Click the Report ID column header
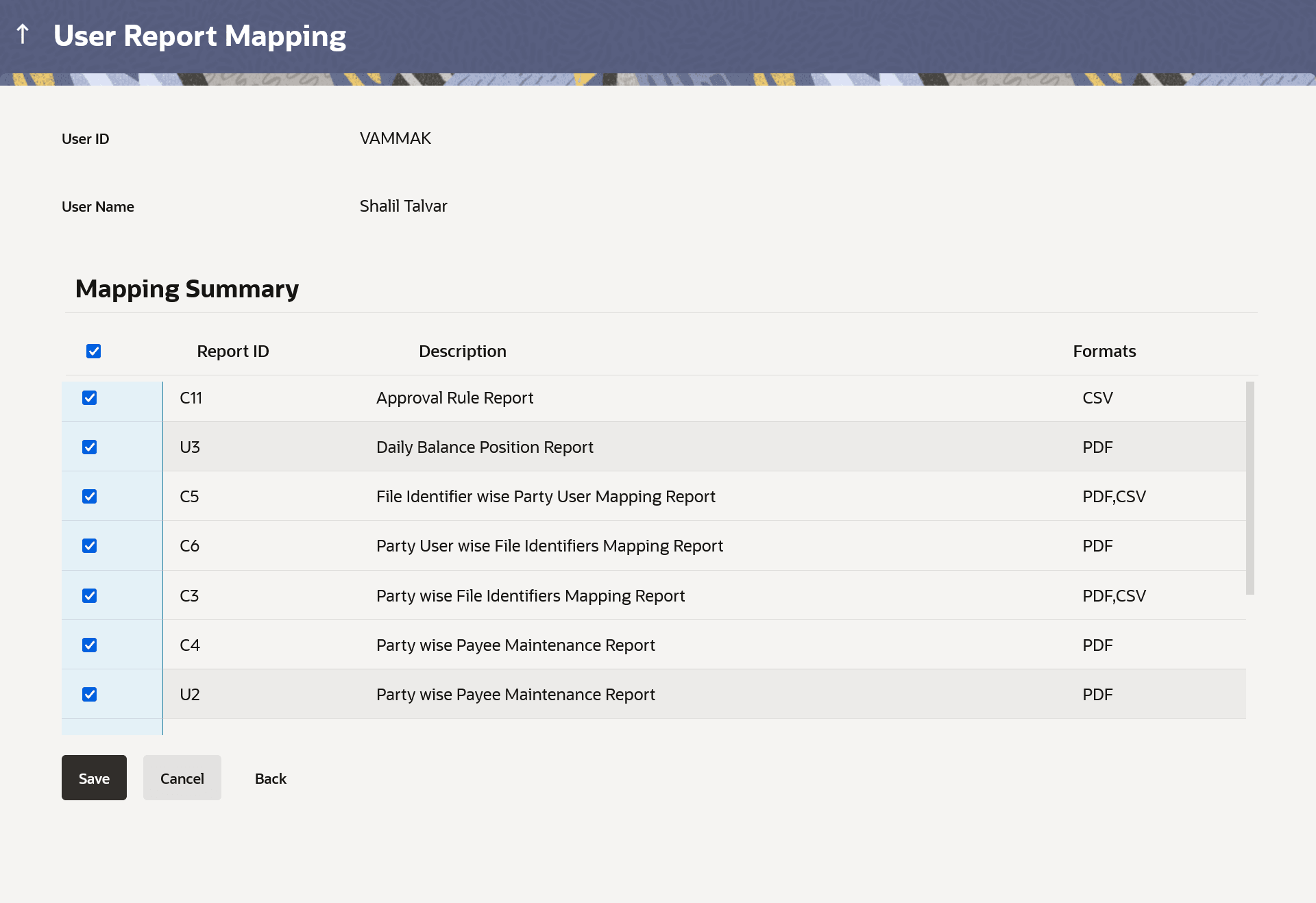 (232, 351)
